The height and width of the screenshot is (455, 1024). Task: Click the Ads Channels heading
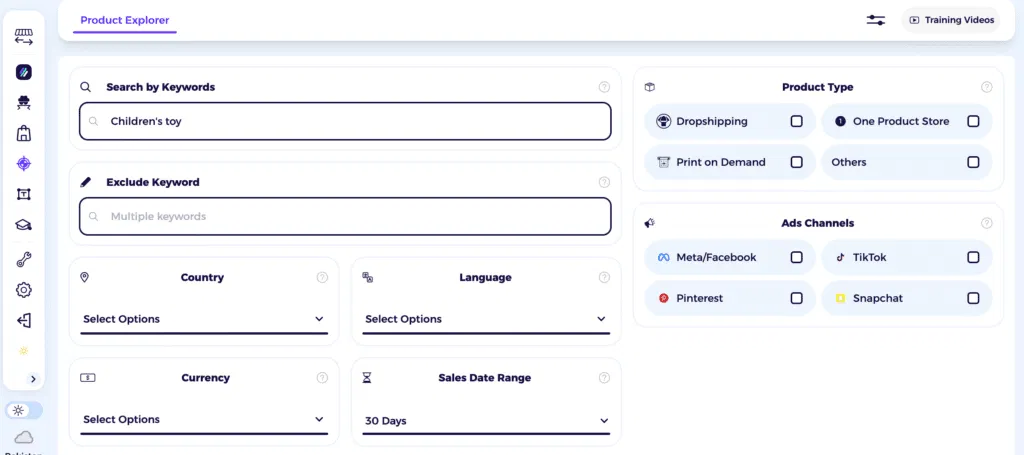point(817,223)
